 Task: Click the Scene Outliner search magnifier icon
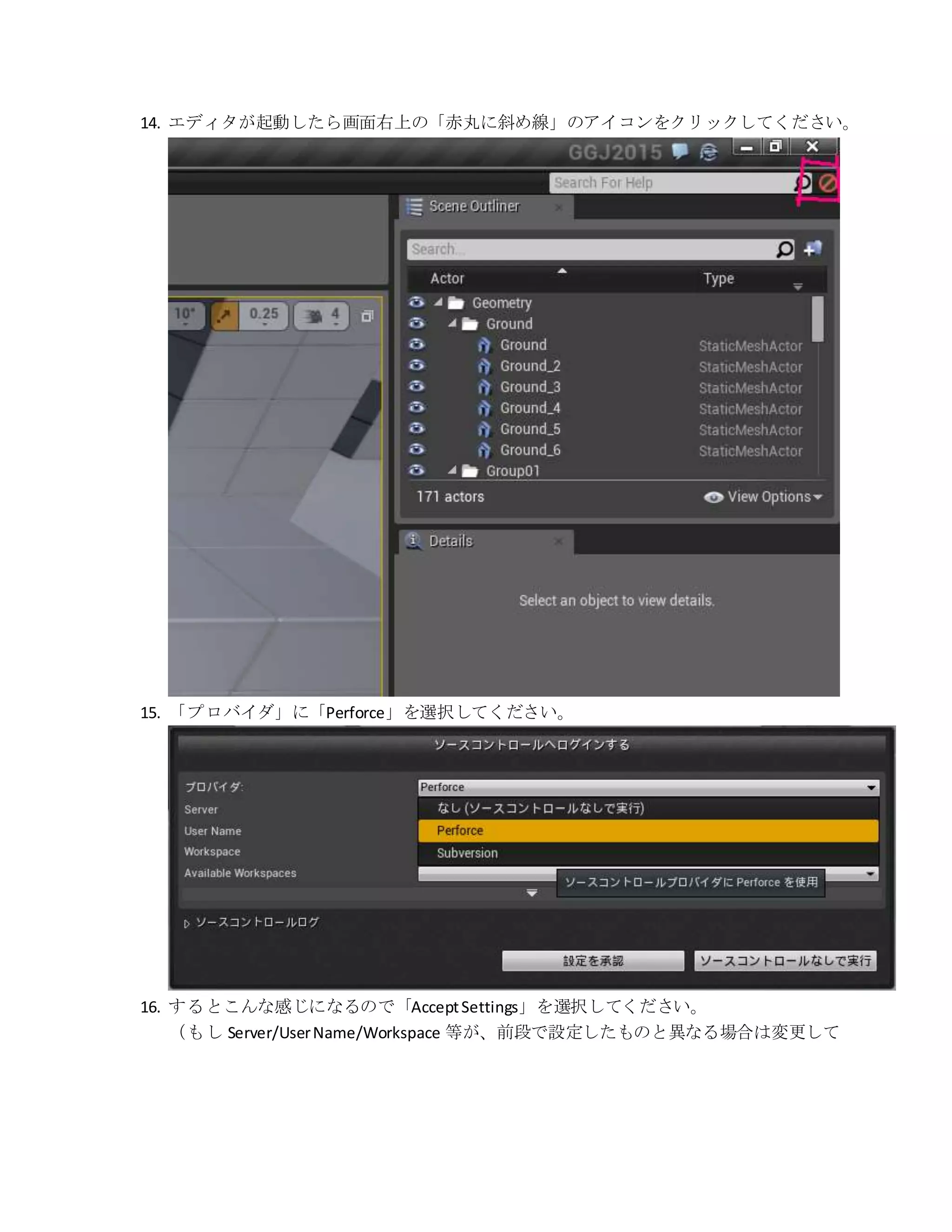[x=785, y=249]
